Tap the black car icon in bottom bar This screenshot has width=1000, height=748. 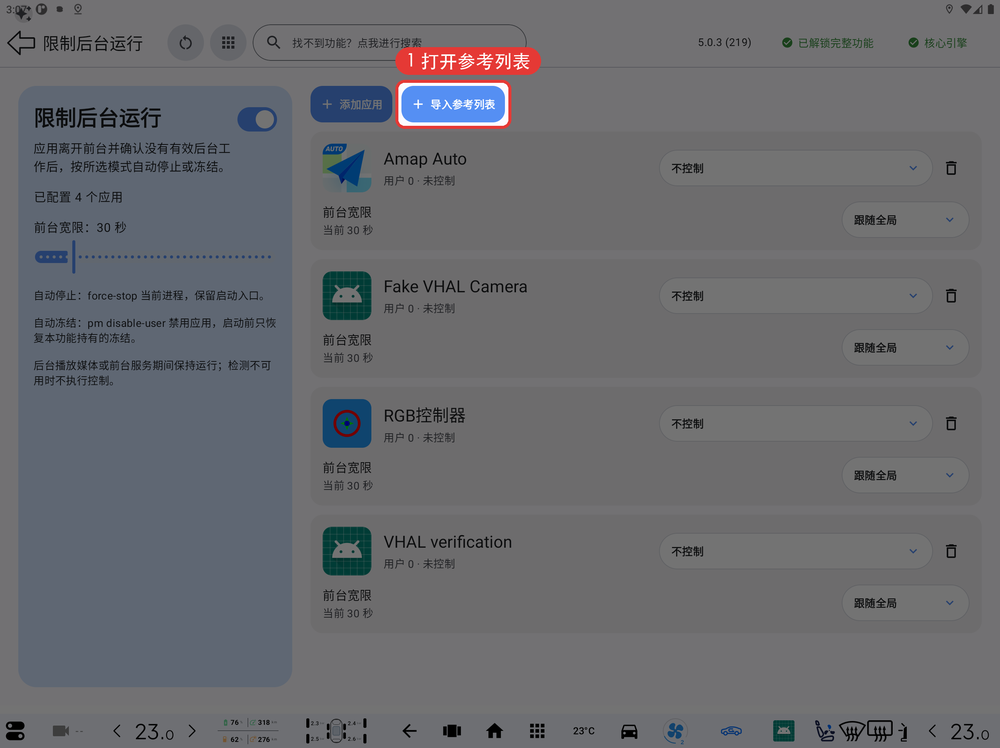point(629,731)
